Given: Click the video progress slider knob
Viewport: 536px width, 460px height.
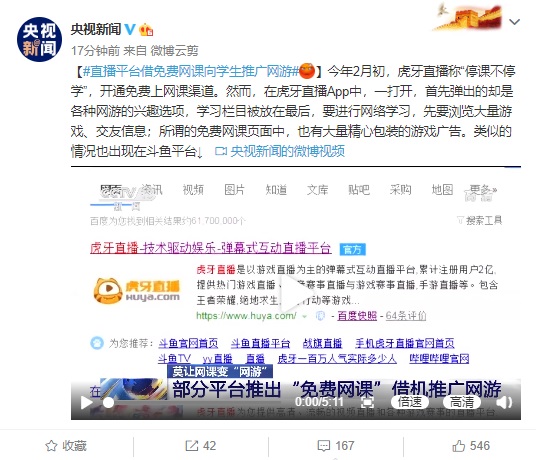Looking at the screenshot, I should [108, 403].
